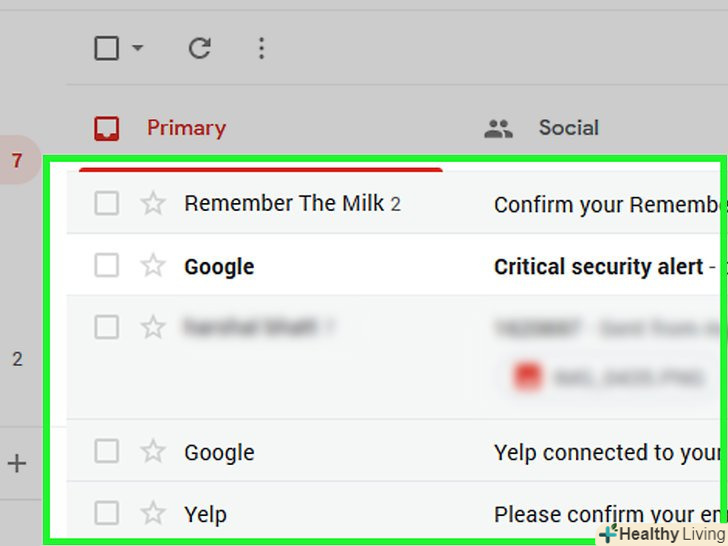Check the Yelp email checkbox
The height and width of the screenshot is (546, 728).
tap(106, 514)
